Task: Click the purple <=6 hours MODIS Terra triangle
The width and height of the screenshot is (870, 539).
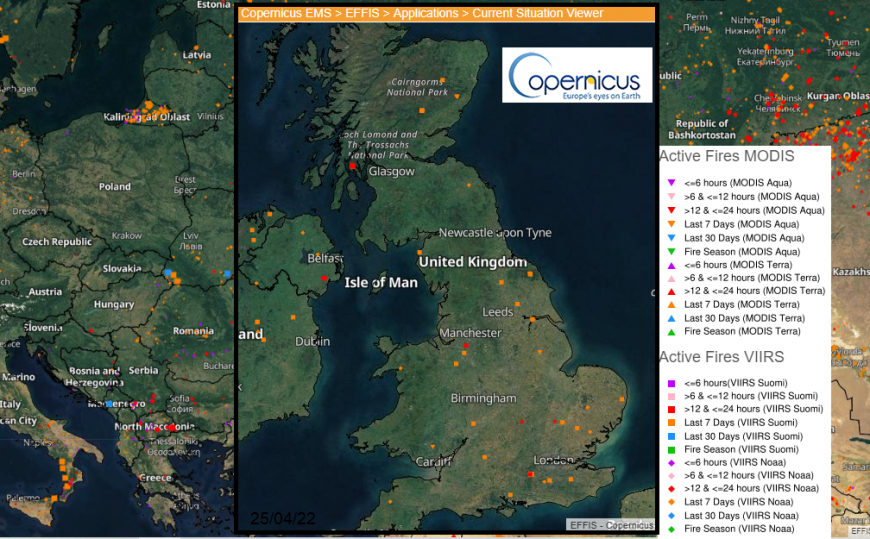Action: coord(671,265)
